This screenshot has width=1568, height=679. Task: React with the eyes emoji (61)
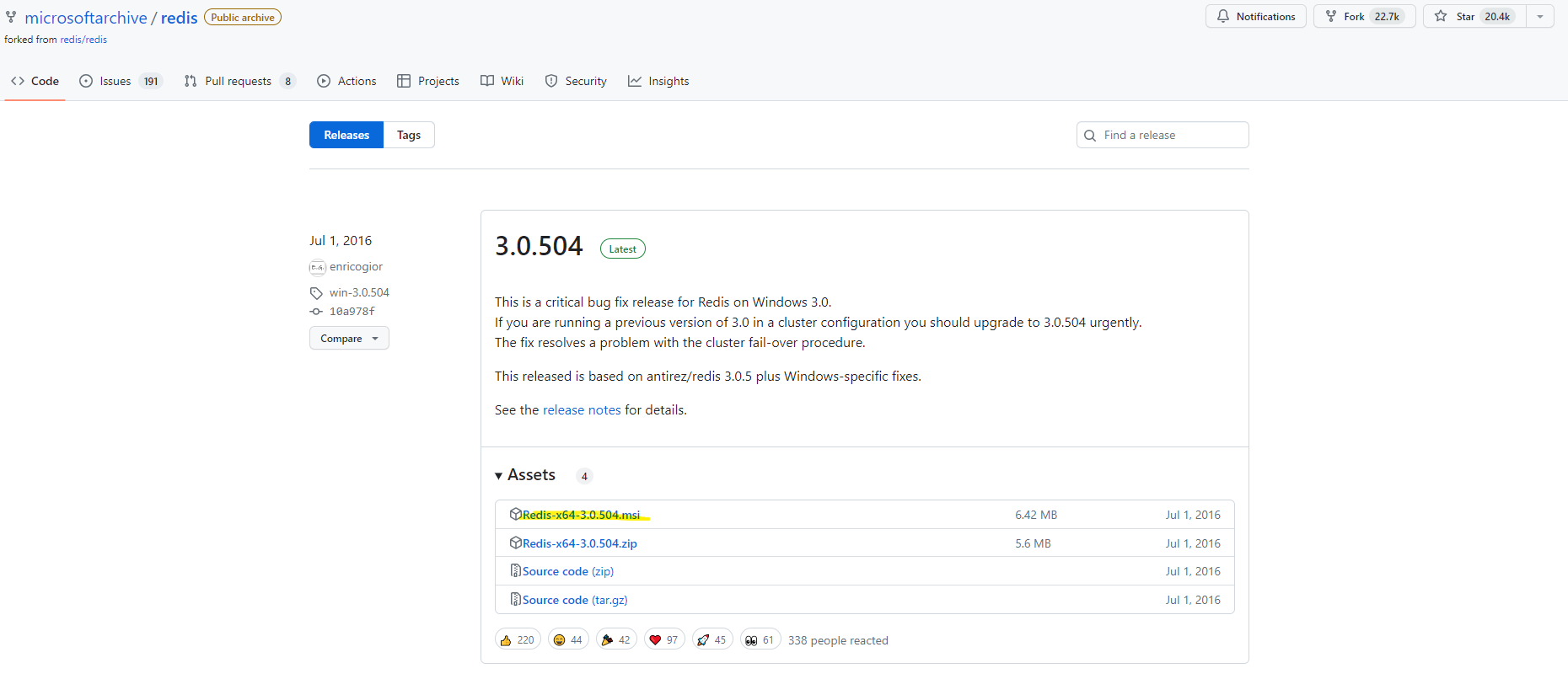(760, 639)
